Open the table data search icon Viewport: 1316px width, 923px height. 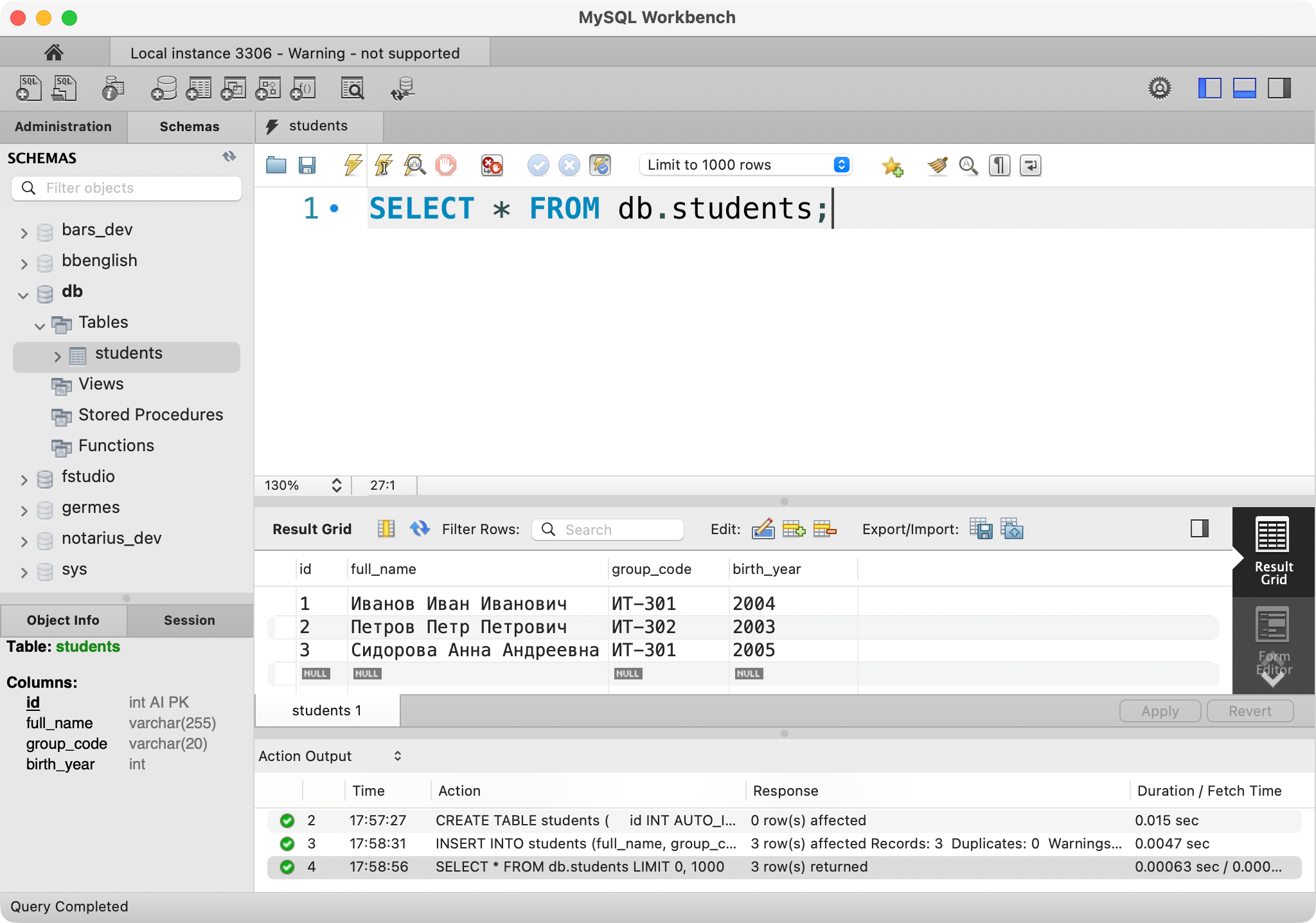(x=353, y=89)
